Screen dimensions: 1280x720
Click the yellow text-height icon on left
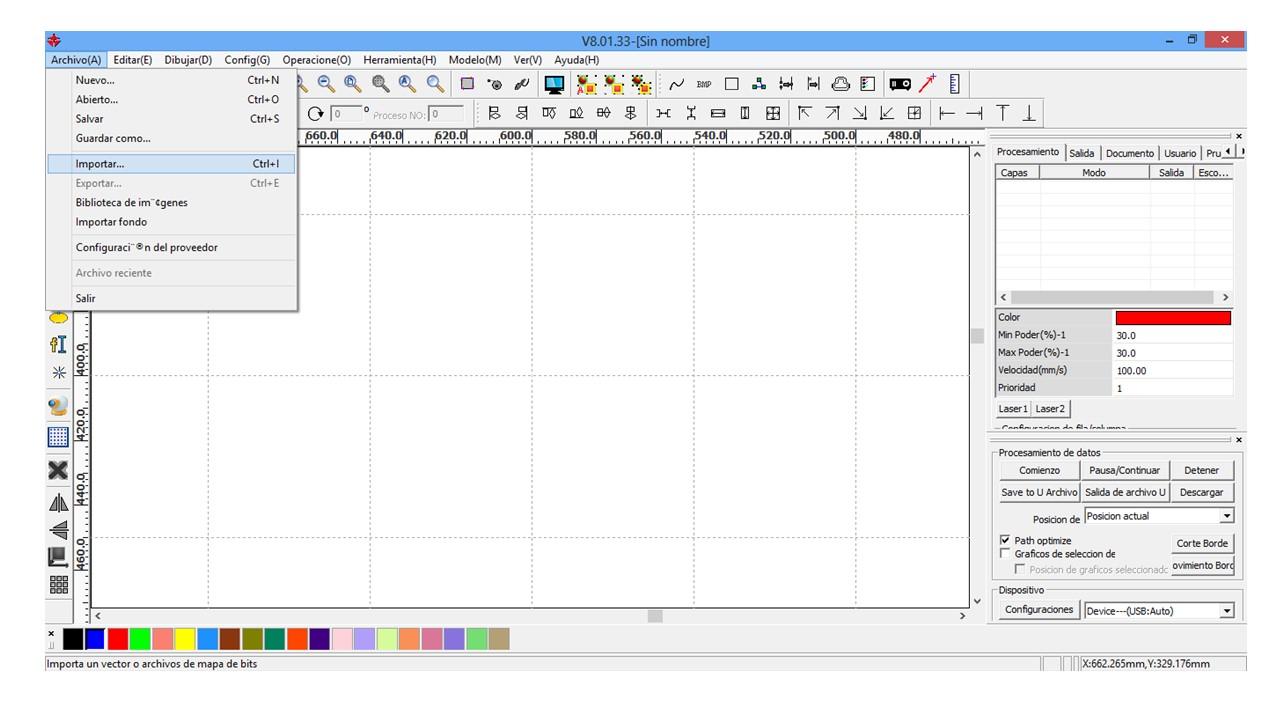[x=59, y=345]
